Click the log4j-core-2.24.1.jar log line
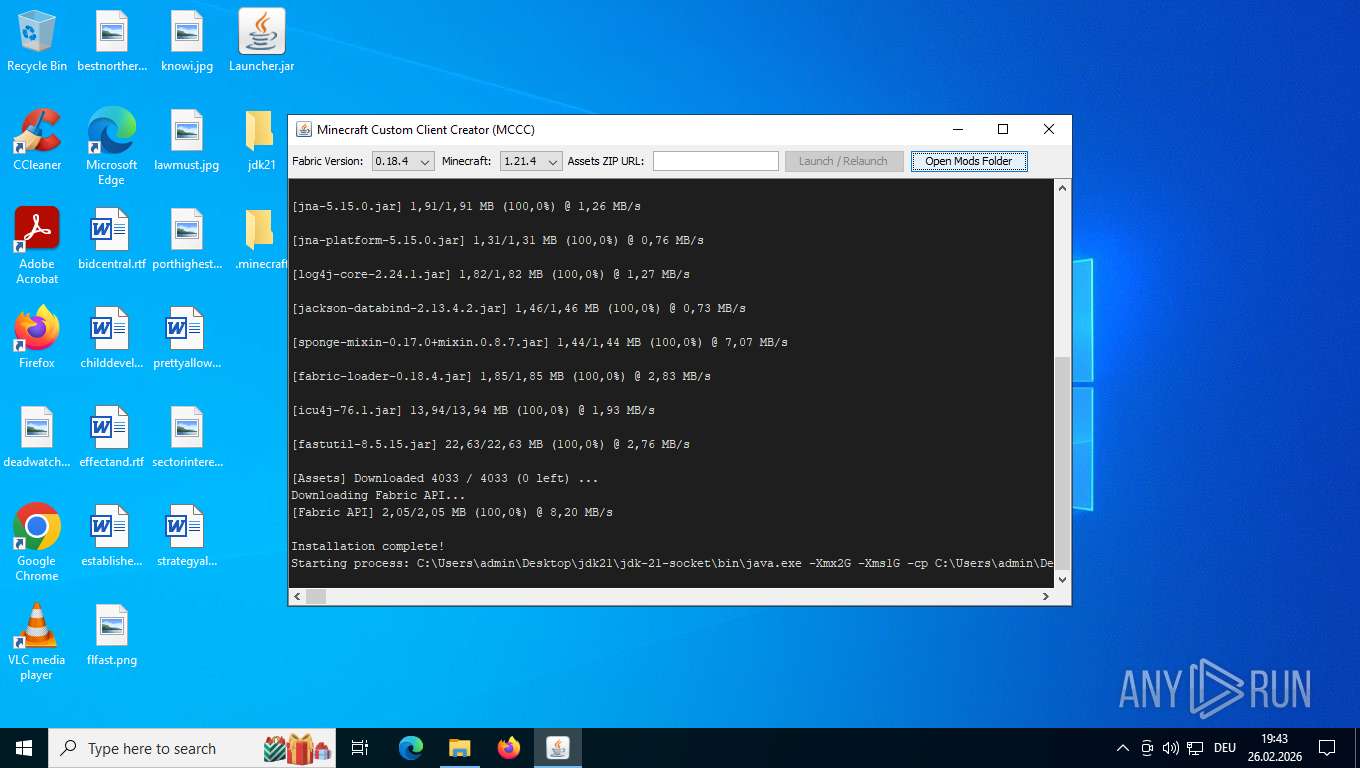Viewport: 1360px width, 768px height. 490,274
